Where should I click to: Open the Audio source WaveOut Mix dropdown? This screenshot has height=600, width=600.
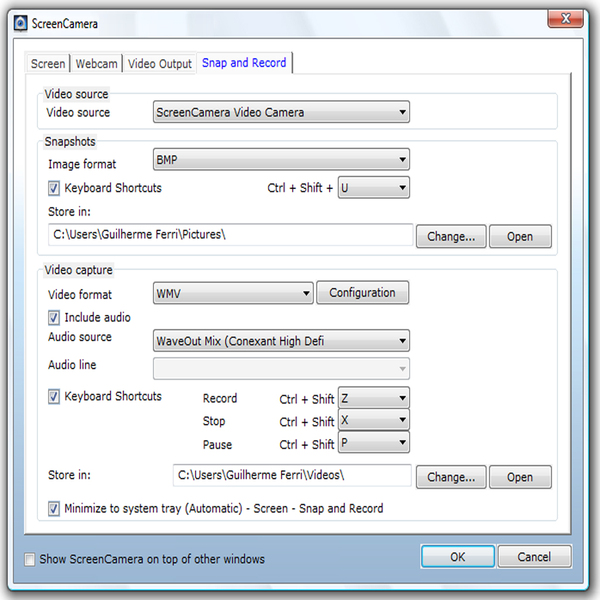(281, 341)
